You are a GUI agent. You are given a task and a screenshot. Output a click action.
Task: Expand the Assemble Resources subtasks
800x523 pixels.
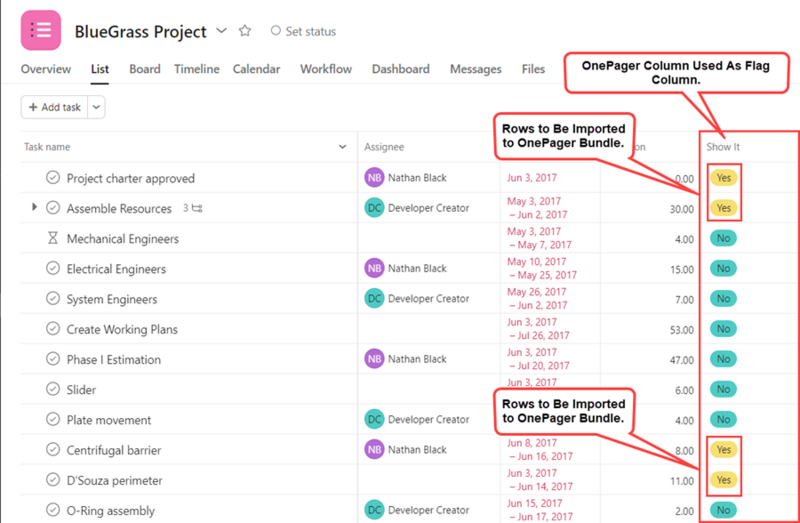(x=34, y=207)
